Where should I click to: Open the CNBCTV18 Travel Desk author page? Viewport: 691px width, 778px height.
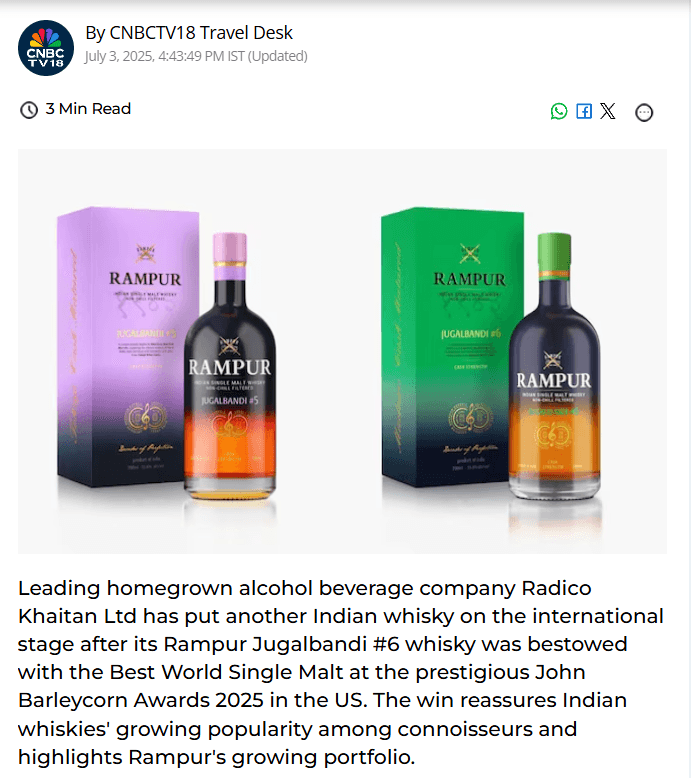[x=189, y=33]
